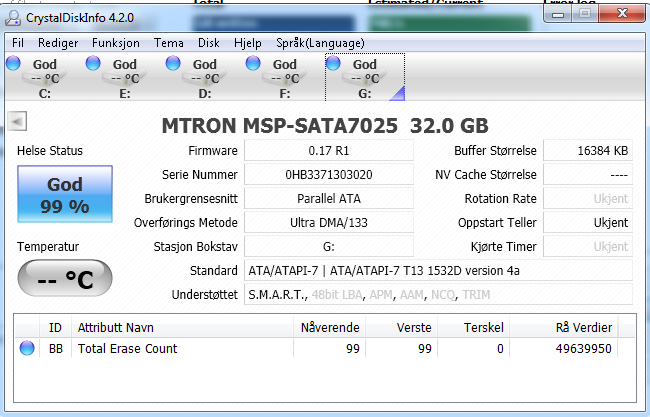Select the G: disk drive
The width and height of the screenshot is (650, 417).
tap(365, 78)
